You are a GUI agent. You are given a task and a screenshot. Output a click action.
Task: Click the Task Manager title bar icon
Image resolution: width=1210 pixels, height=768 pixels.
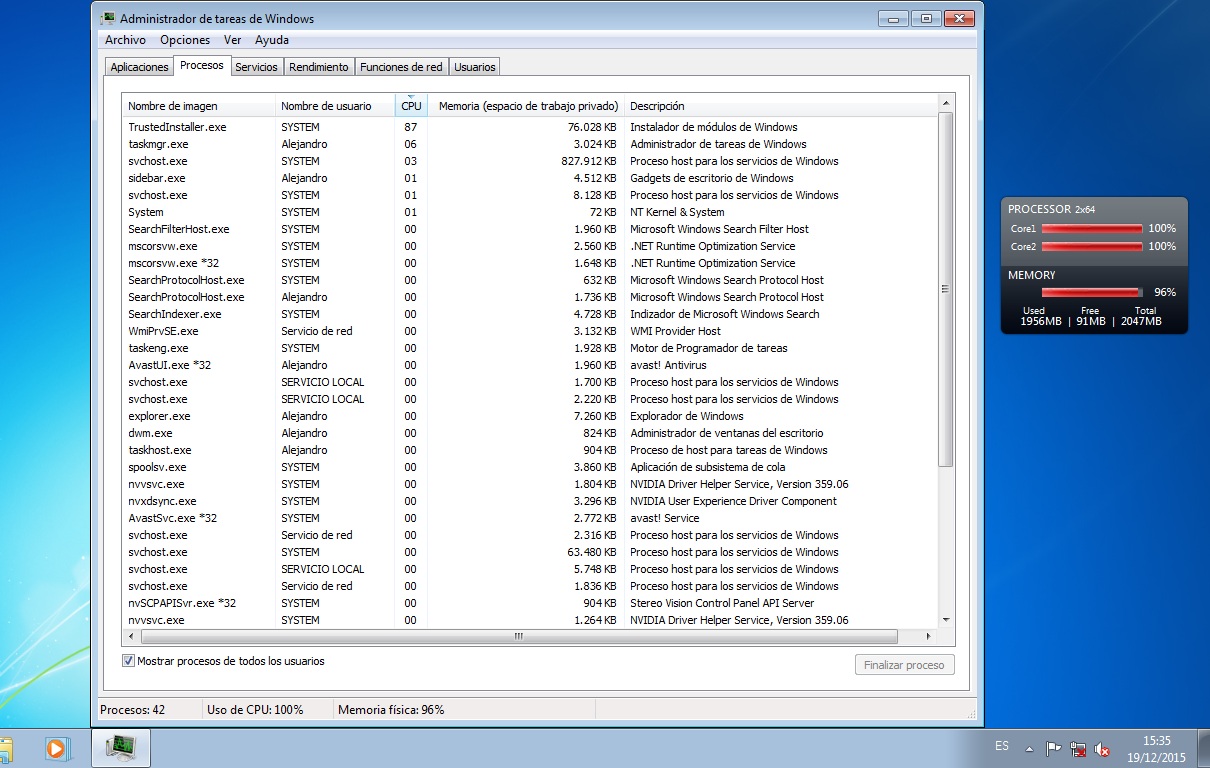[108, 18]
